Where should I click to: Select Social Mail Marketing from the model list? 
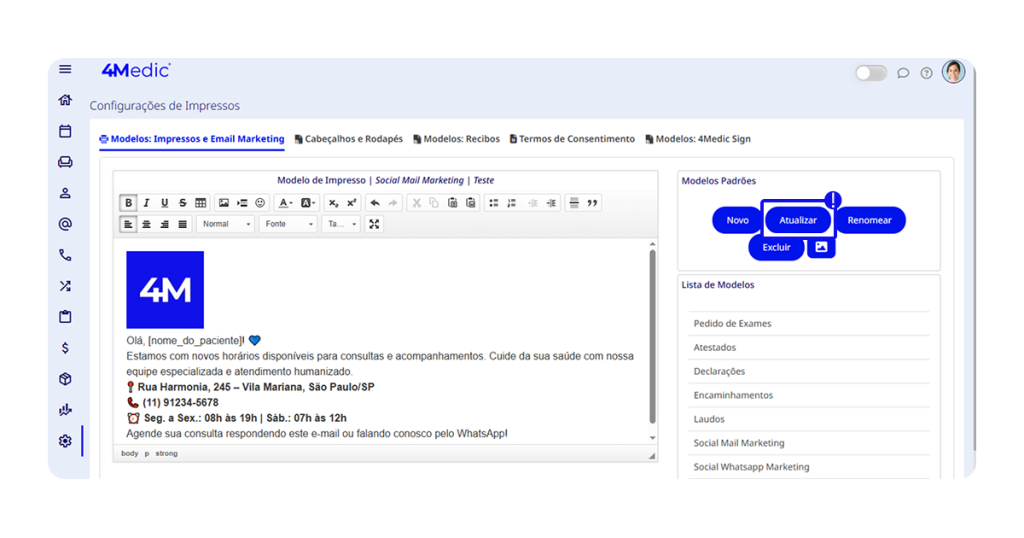pyautogui.click(x=739, y=443)
